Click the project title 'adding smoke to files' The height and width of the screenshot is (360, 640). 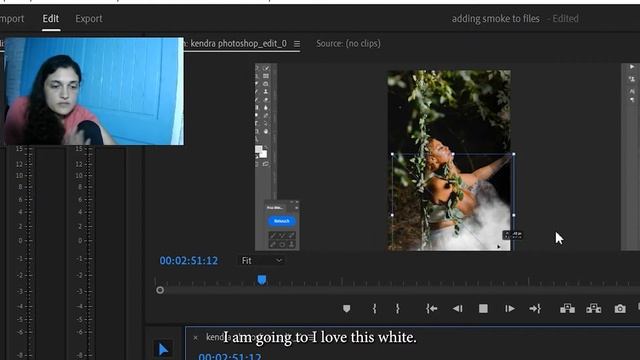496,19
